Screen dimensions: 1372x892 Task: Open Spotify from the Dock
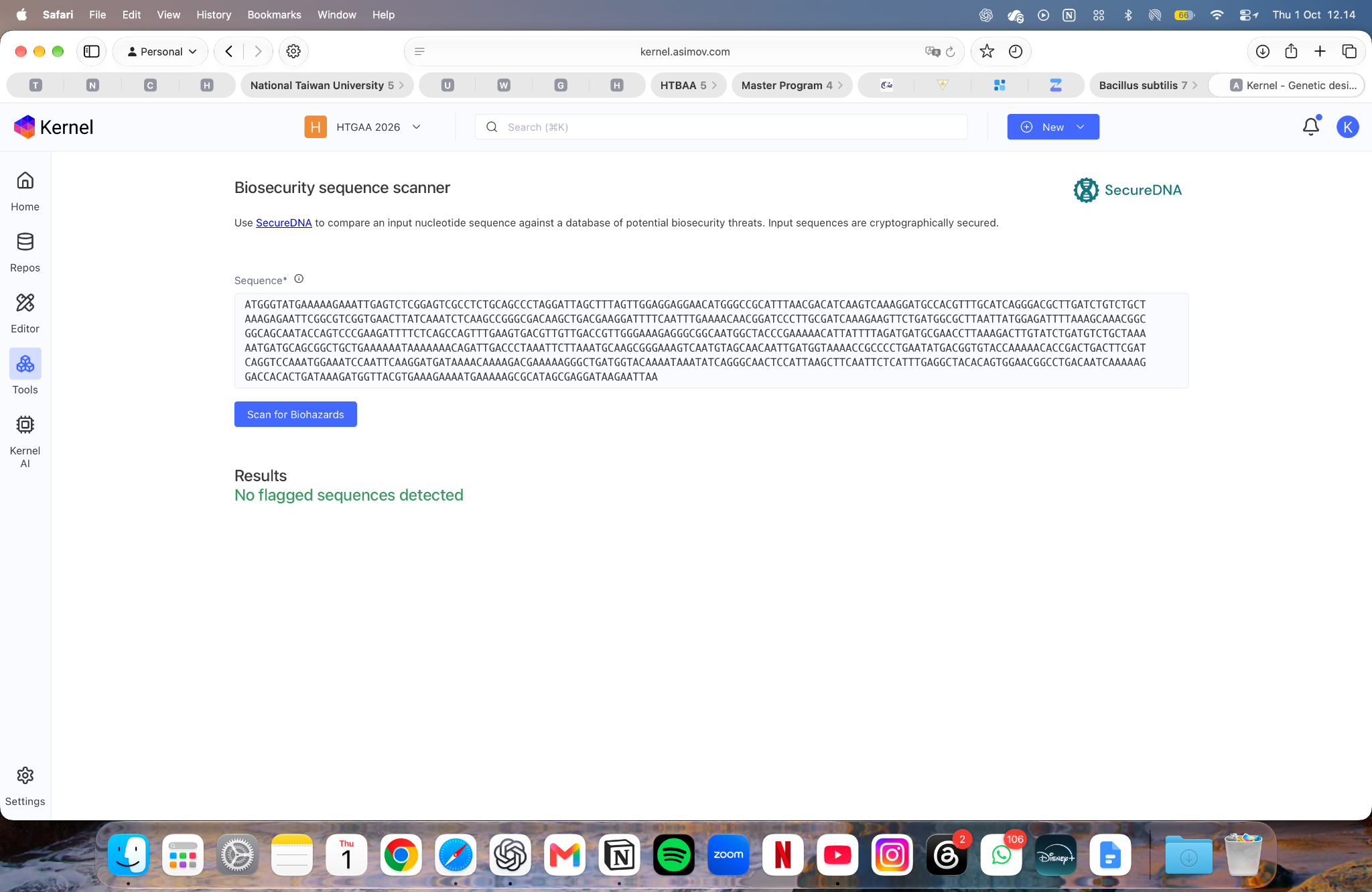(x=674, y=855)
